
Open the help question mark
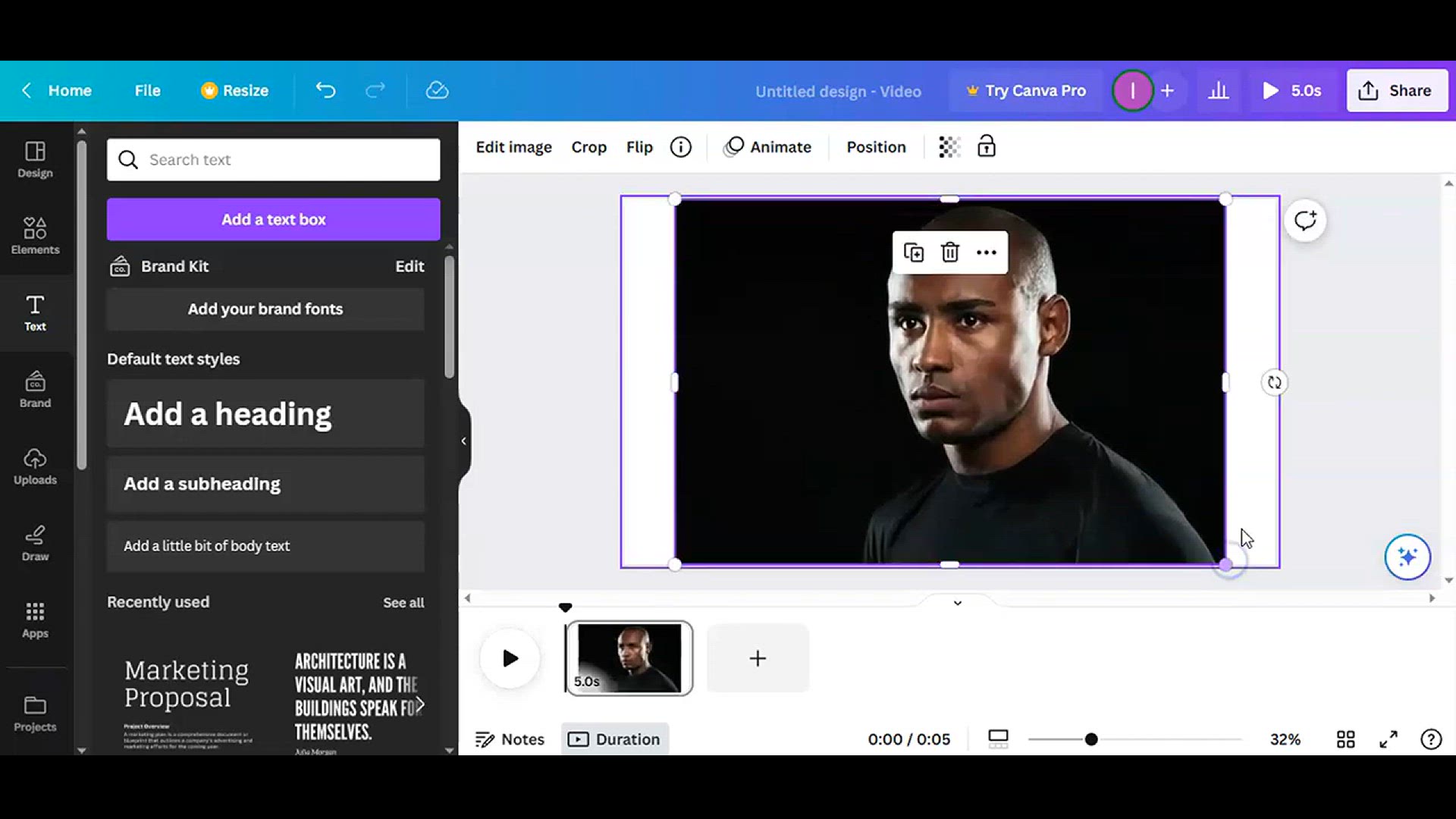1431,739
